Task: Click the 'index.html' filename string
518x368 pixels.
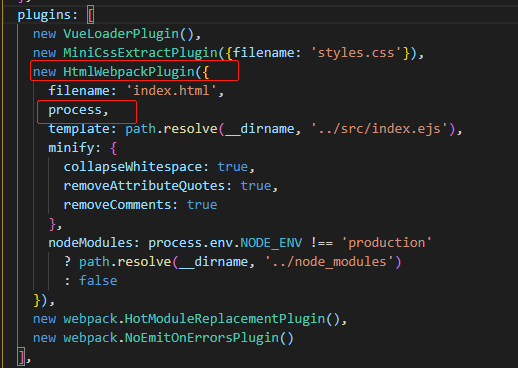Action: point(171,91)
